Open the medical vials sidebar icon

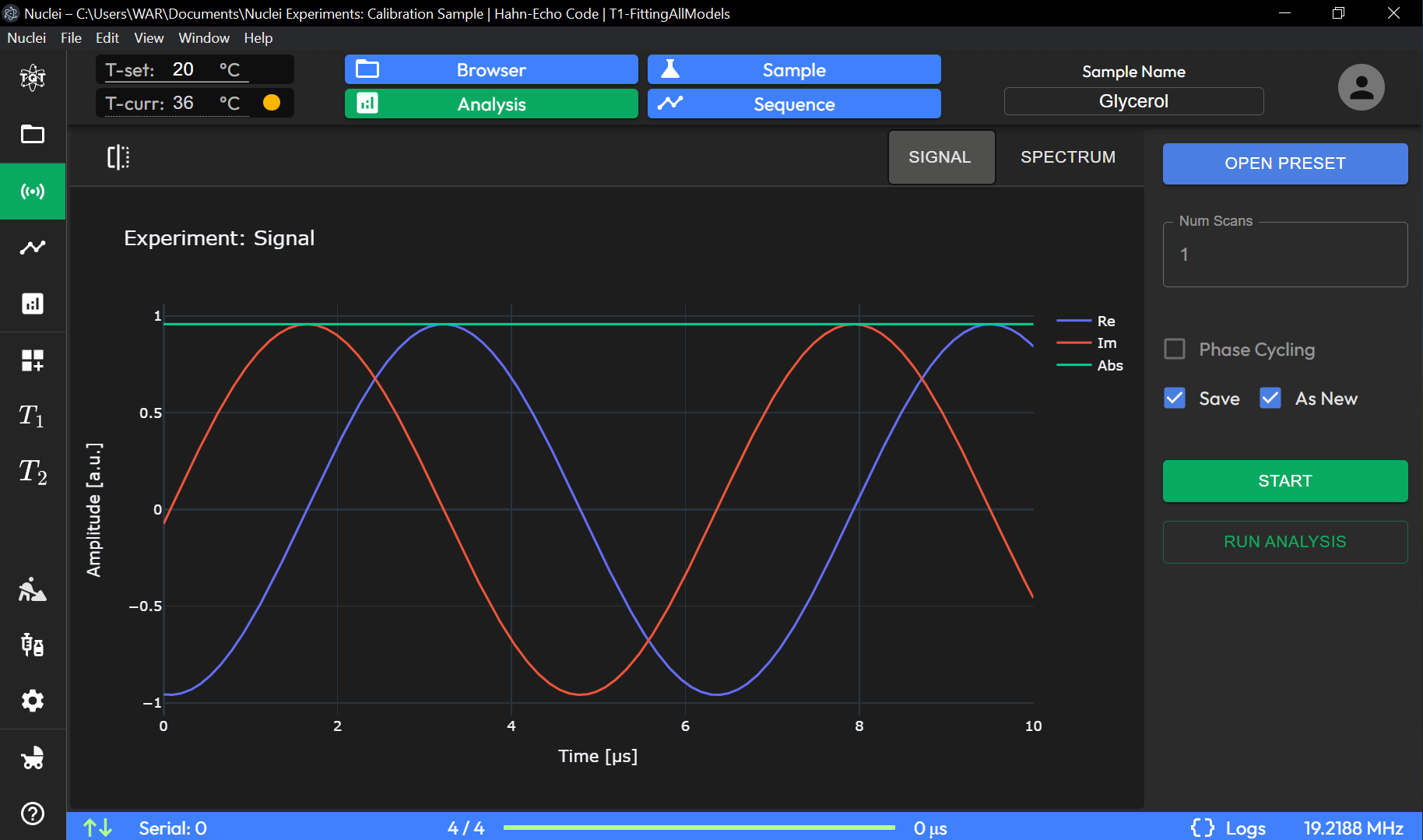pos(33,645)
